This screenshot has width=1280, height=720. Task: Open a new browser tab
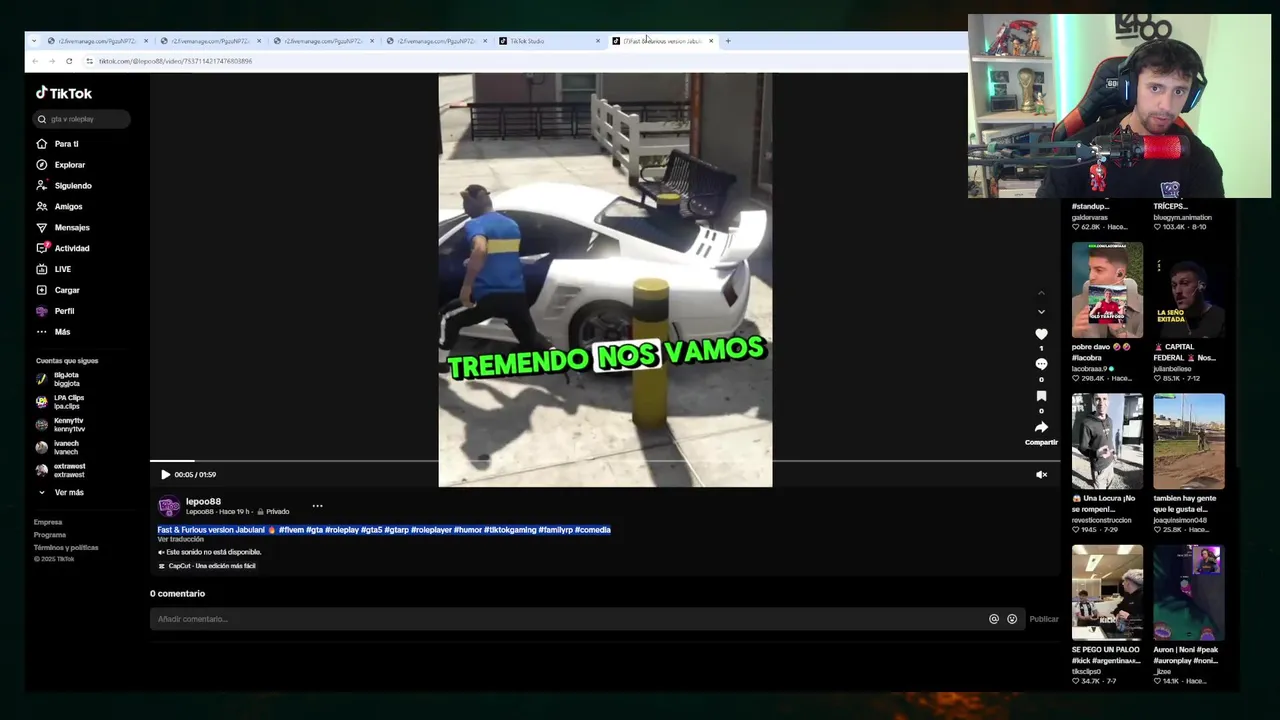click(x=728, y=41)
